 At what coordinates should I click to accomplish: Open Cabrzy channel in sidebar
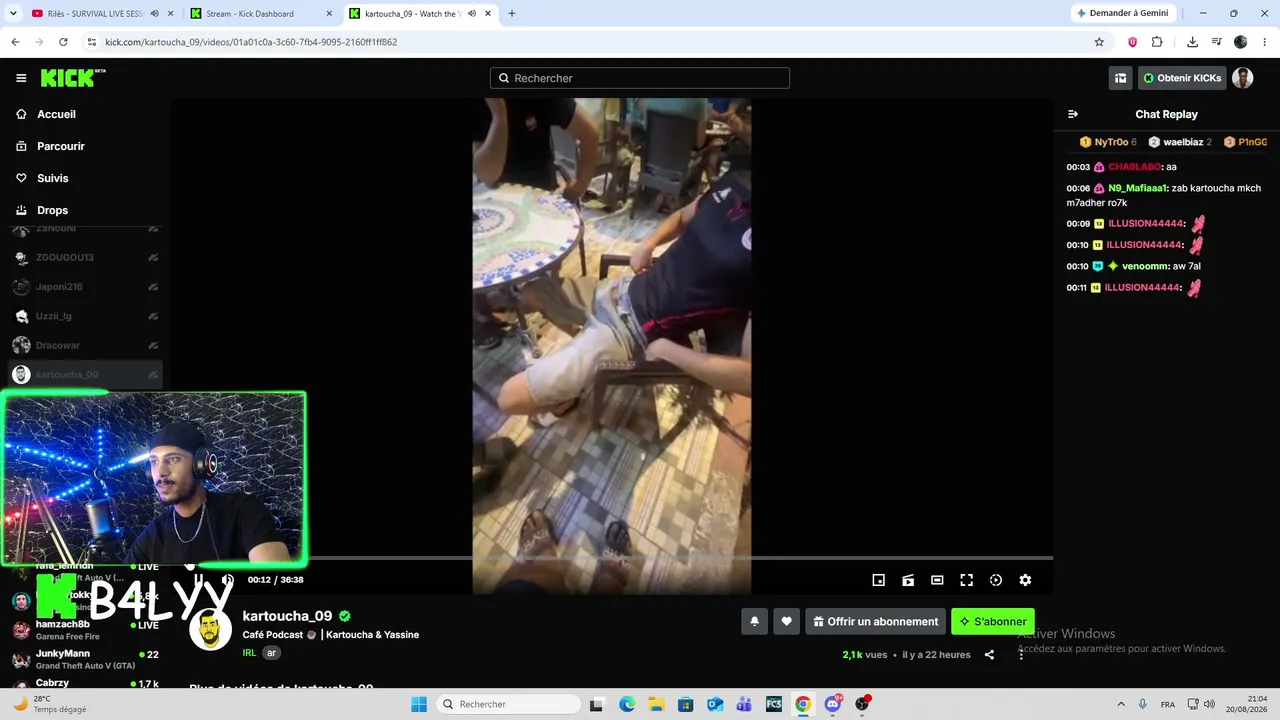[85, 684]
